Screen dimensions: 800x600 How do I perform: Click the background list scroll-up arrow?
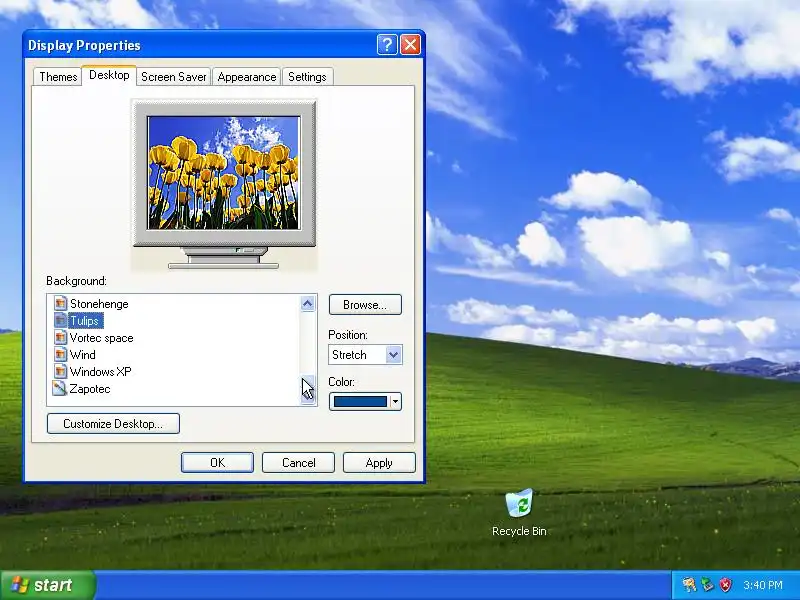pos(307,304)
